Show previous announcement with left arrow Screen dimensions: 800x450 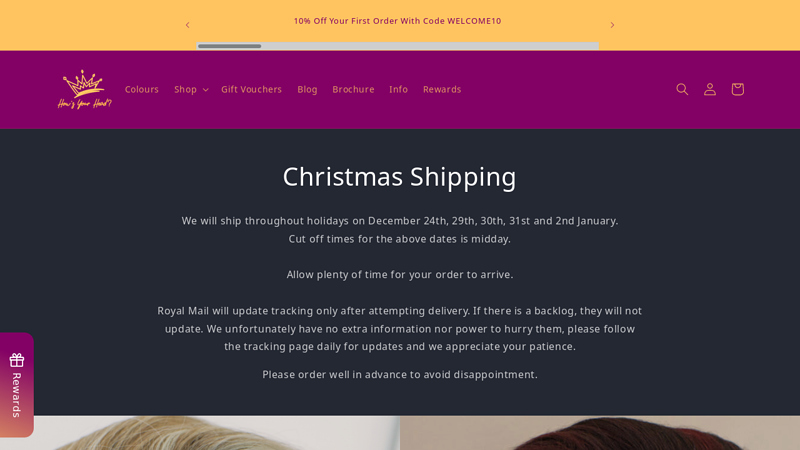click(x=187, y=25)
